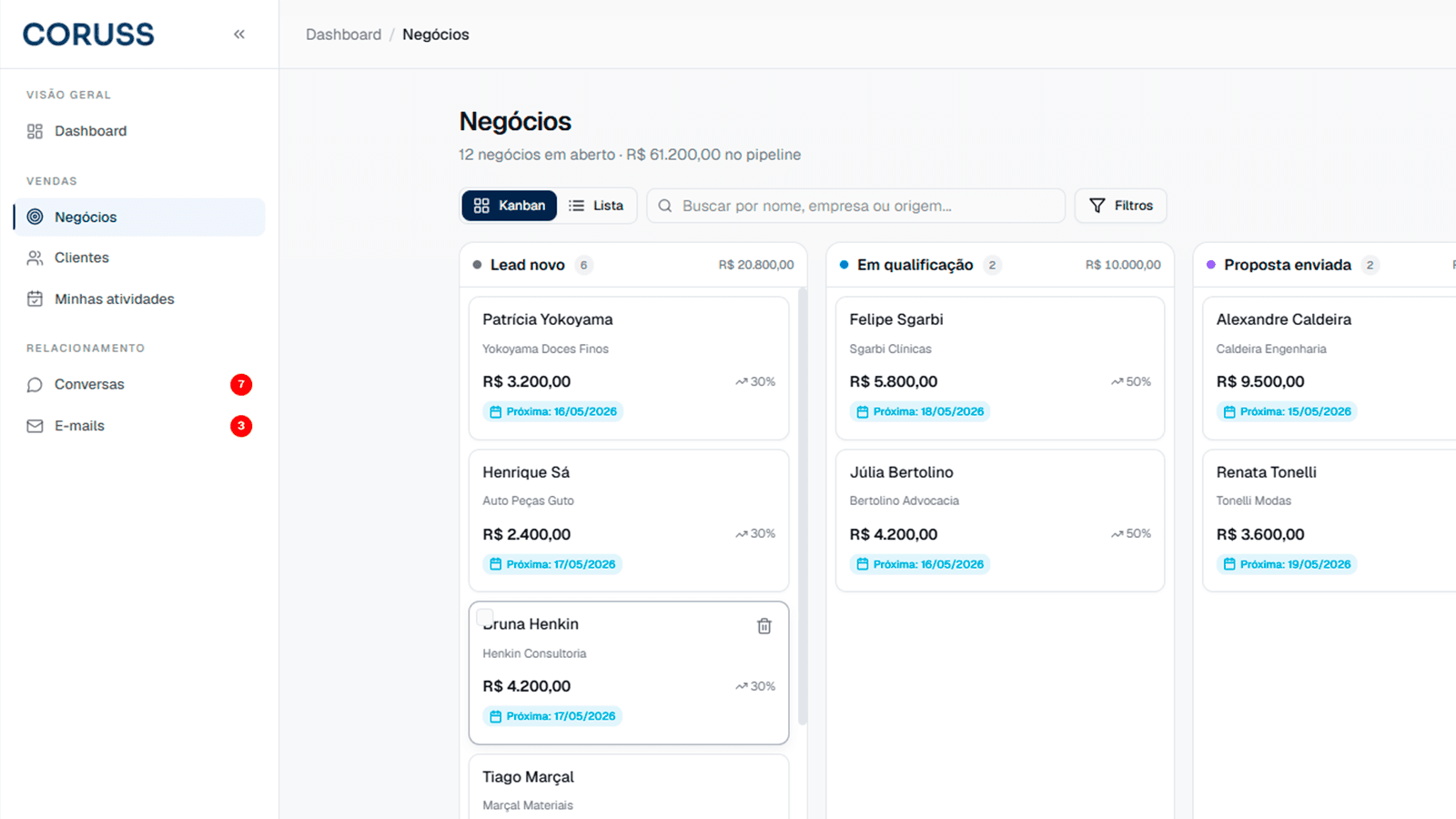Click Dashboard breadcrumb link
1456x819 pixels.
pos(343,35)
